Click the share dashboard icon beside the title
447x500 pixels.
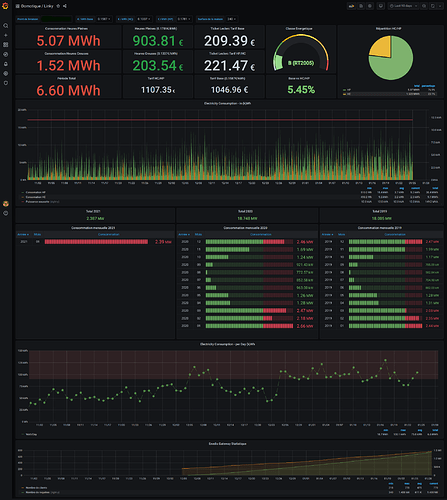coord(65,6)
